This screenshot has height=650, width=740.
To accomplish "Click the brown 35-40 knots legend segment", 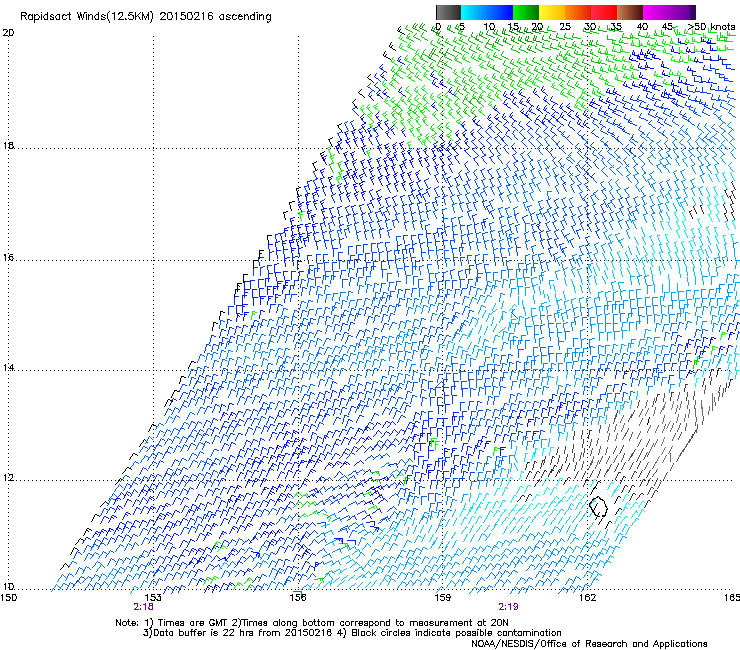I will pyautogui.click(x=630, y=12).
